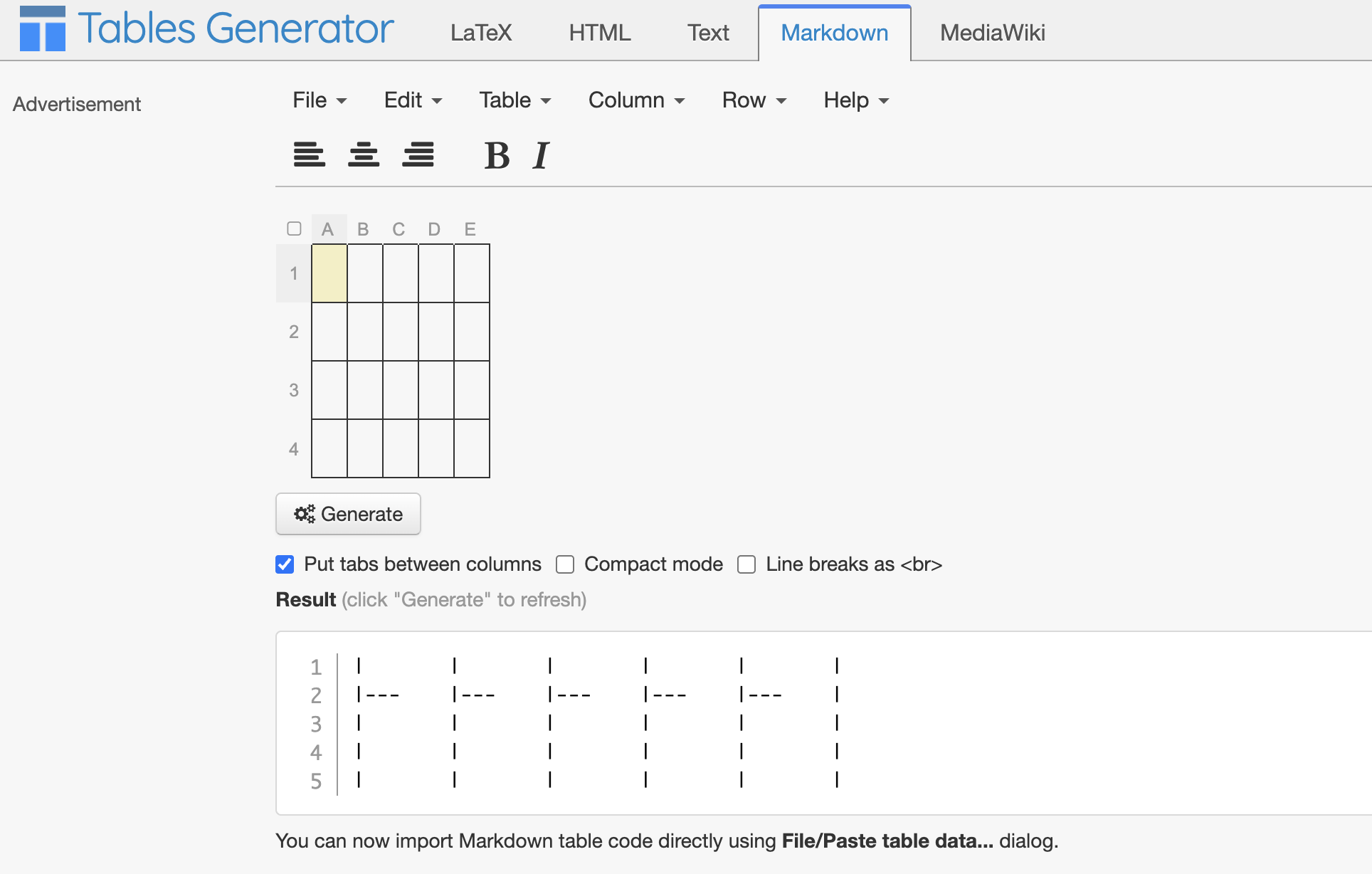Select row 1 header
1372x874 pixels.
point(294,273)
